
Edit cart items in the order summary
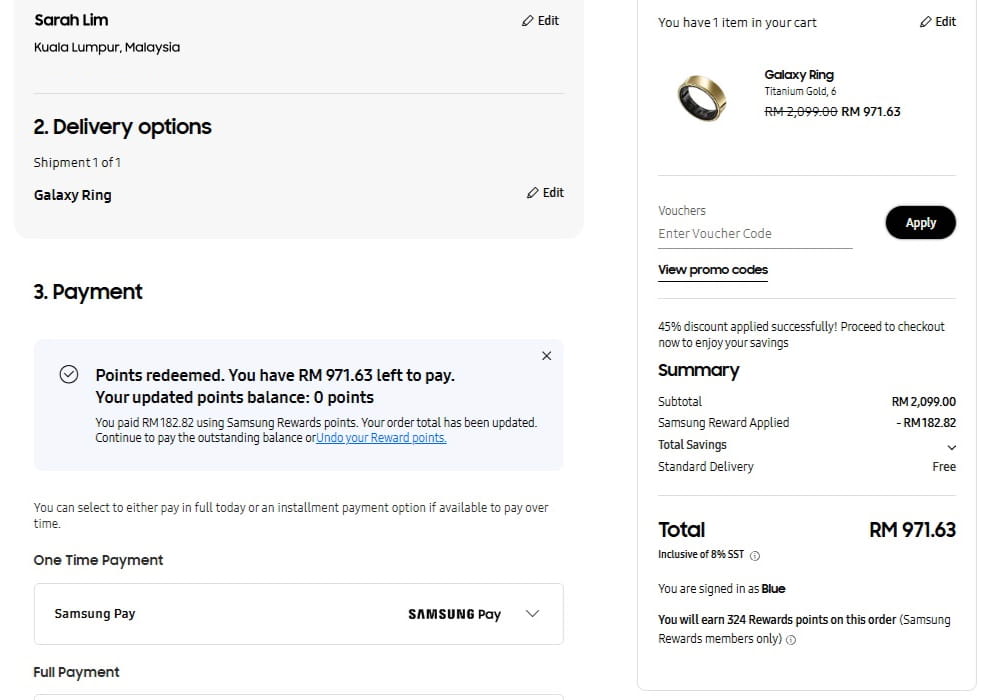[937, 22]
